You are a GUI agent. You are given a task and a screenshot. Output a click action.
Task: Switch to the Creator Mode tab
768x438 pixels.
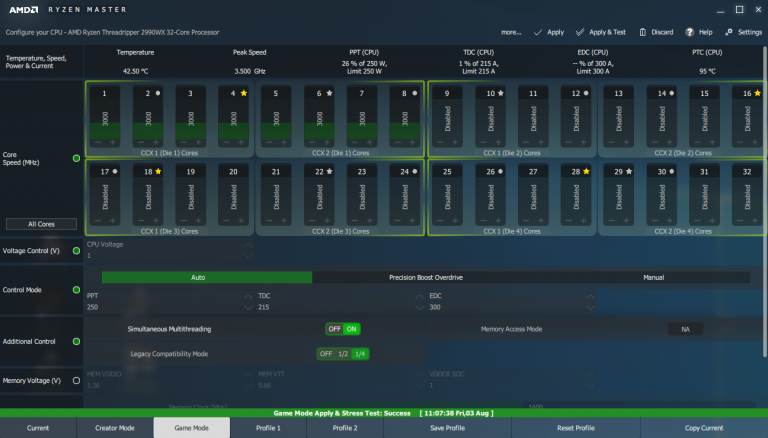point(115,428)
